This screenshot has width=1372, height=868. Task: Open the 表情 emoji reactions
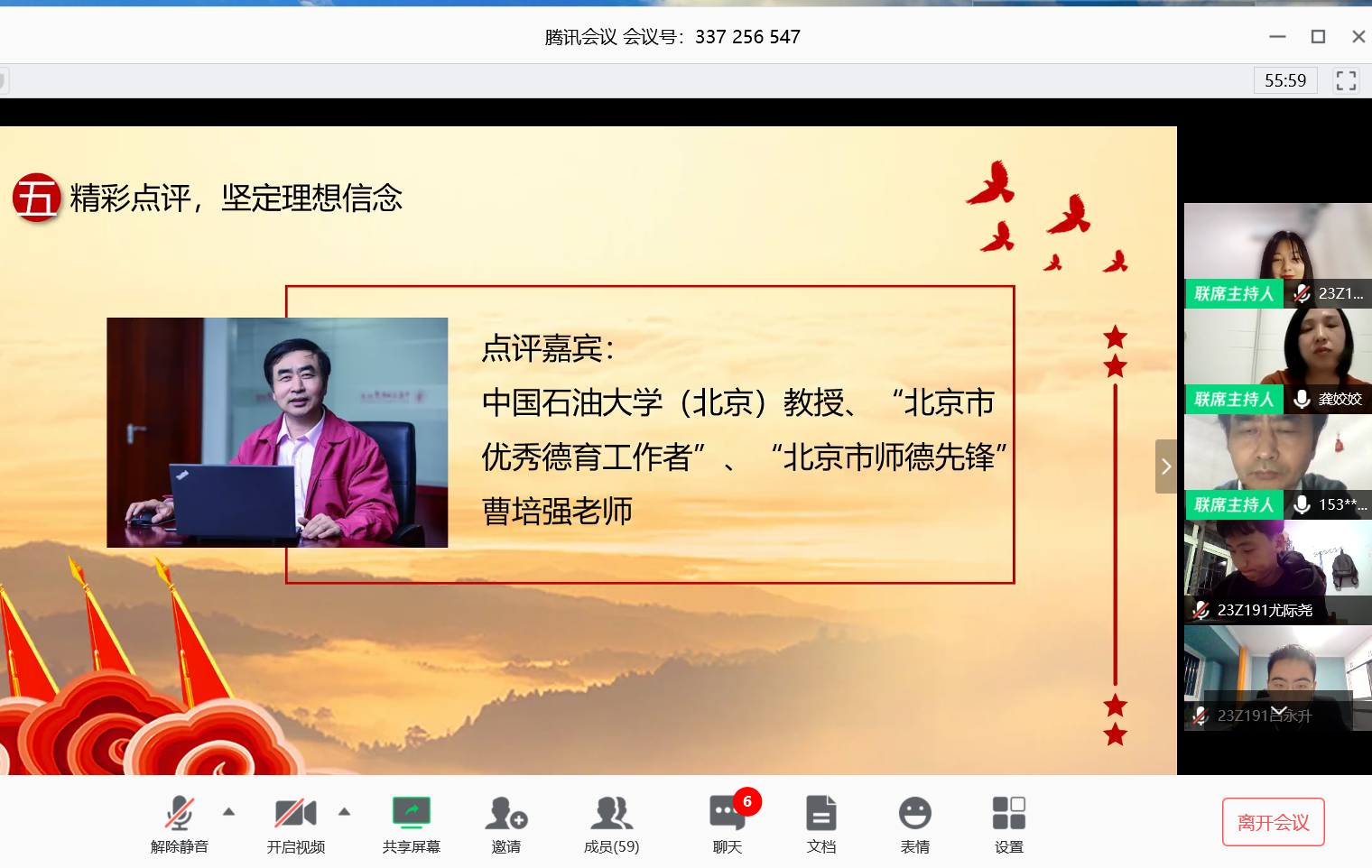[914, 823]
